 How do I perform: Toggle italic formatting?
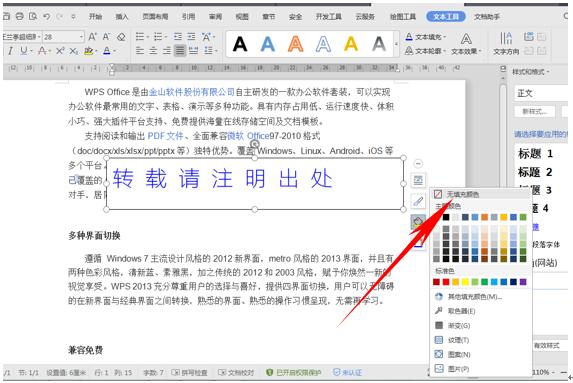[11, 51]
